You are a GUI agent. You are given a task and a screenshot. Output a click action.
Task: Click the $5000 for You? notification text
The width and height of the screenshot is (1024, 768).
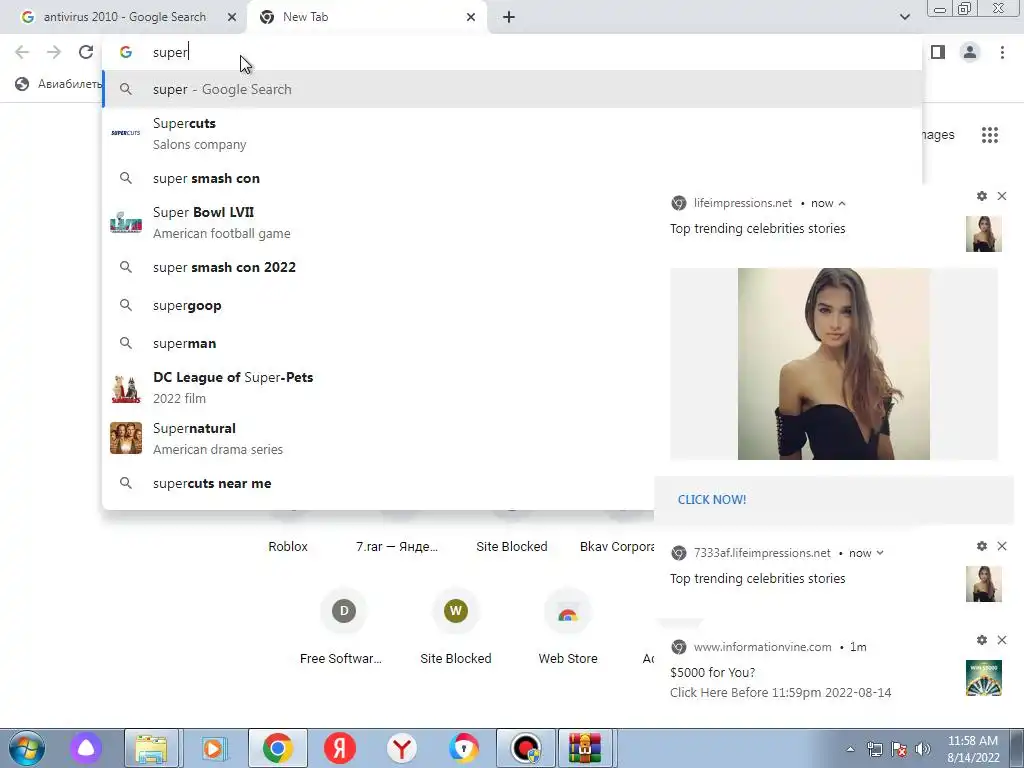coord(712,672)
